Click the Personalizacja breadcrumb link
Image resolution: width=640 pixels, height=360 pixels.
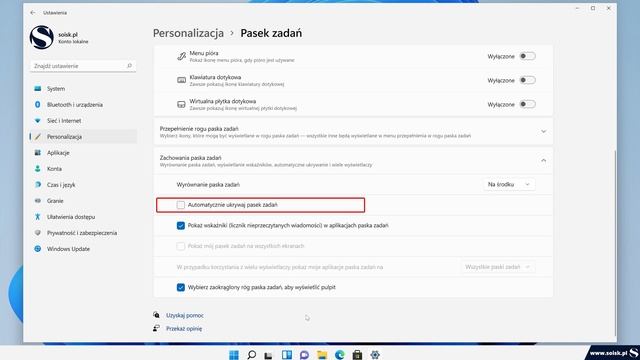188,33
